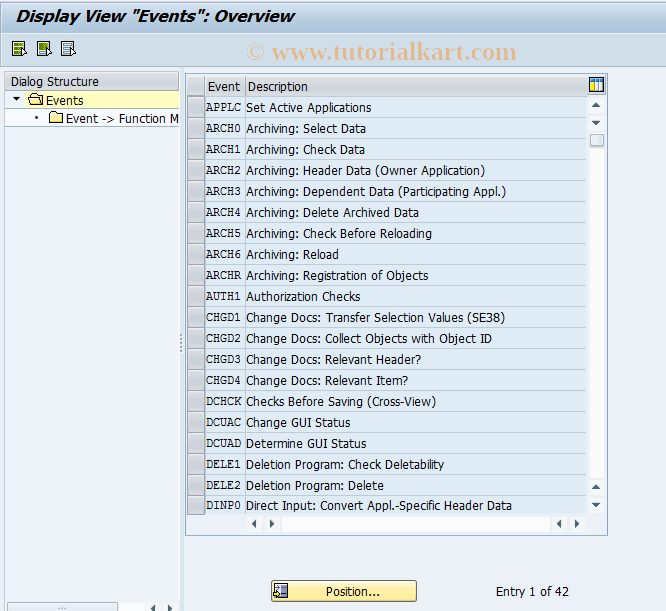This screenshot has height=611, width=666.
Task: Click the left arrow at the horizontal scrollbar start
Action: 254,524
